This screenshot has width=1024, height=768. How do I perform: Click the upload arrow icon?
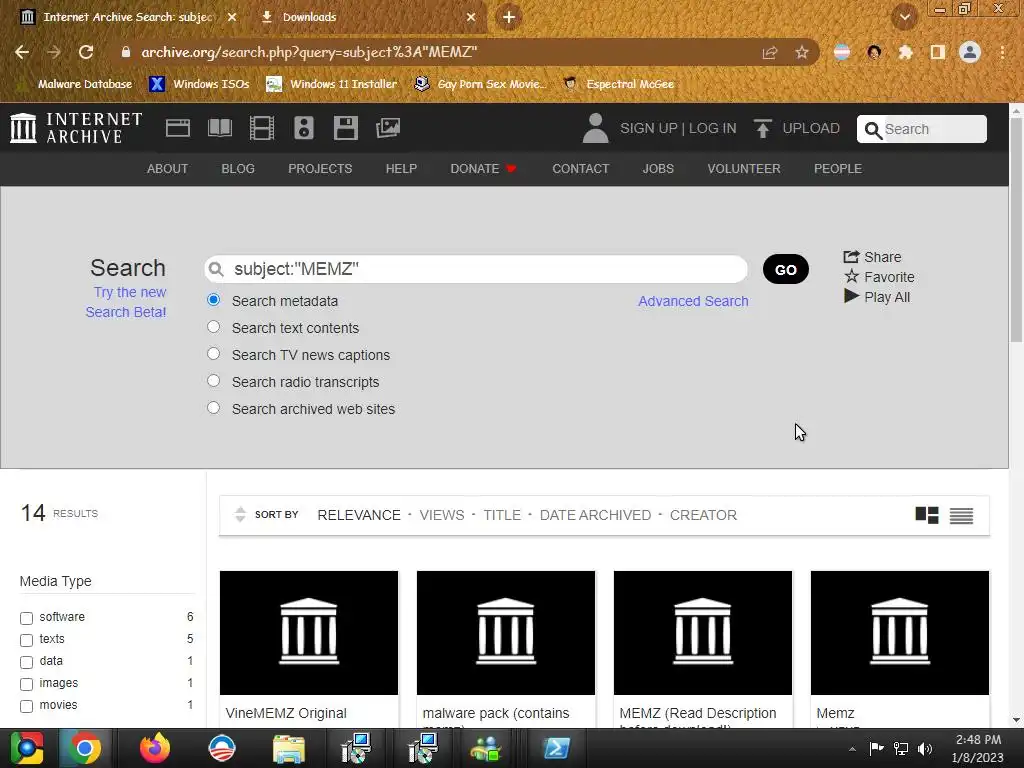point(762,128)
